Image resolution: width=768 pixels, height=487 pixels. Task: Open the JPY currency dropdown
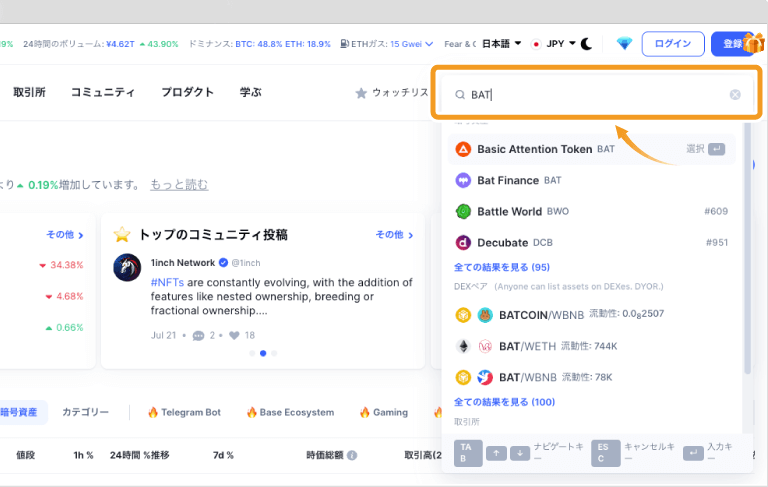(x=553, y=44)
